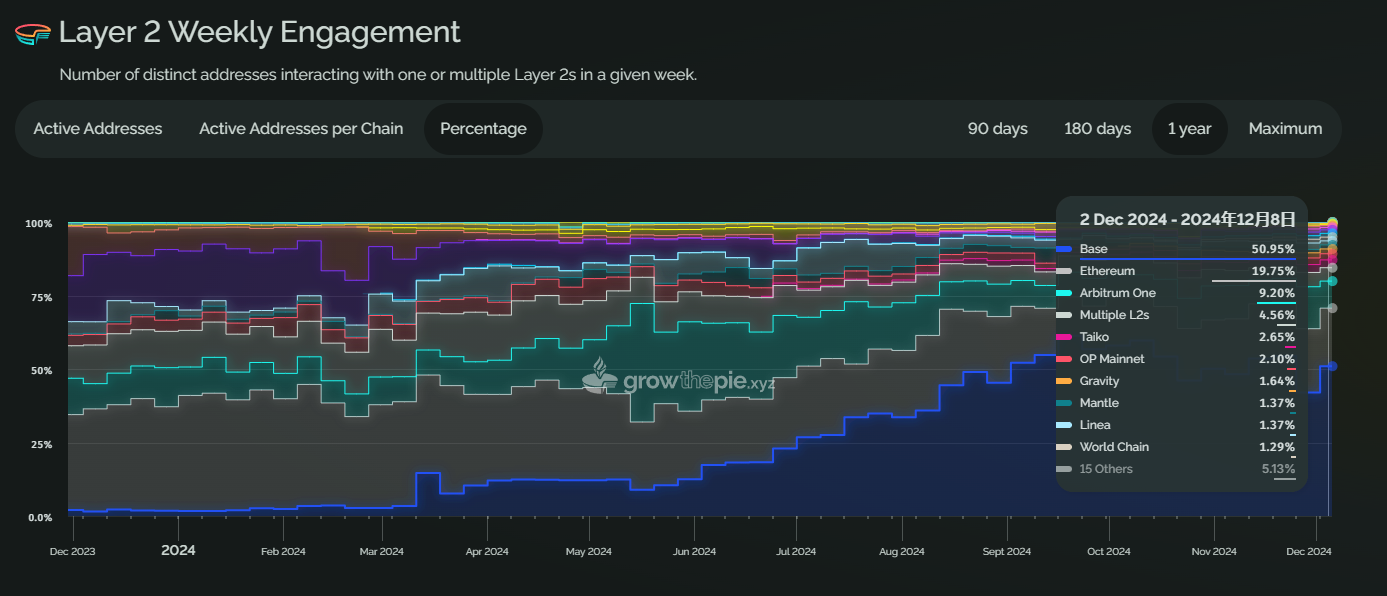Screen dimensions: 1387x596
Task: Click the Multiple L2s legend entry
Action: click(1114, 315)
